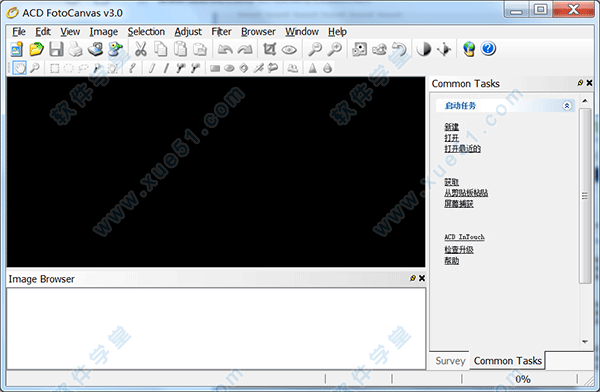The image size is (600, 392).
Task: Switch to the Survey tab
Action: 450,361
